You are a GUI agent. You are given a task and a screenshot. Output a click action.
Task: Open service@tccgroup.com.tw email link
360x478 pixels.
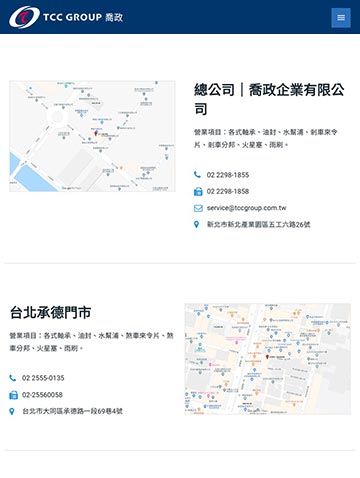(x=246, y=208)
